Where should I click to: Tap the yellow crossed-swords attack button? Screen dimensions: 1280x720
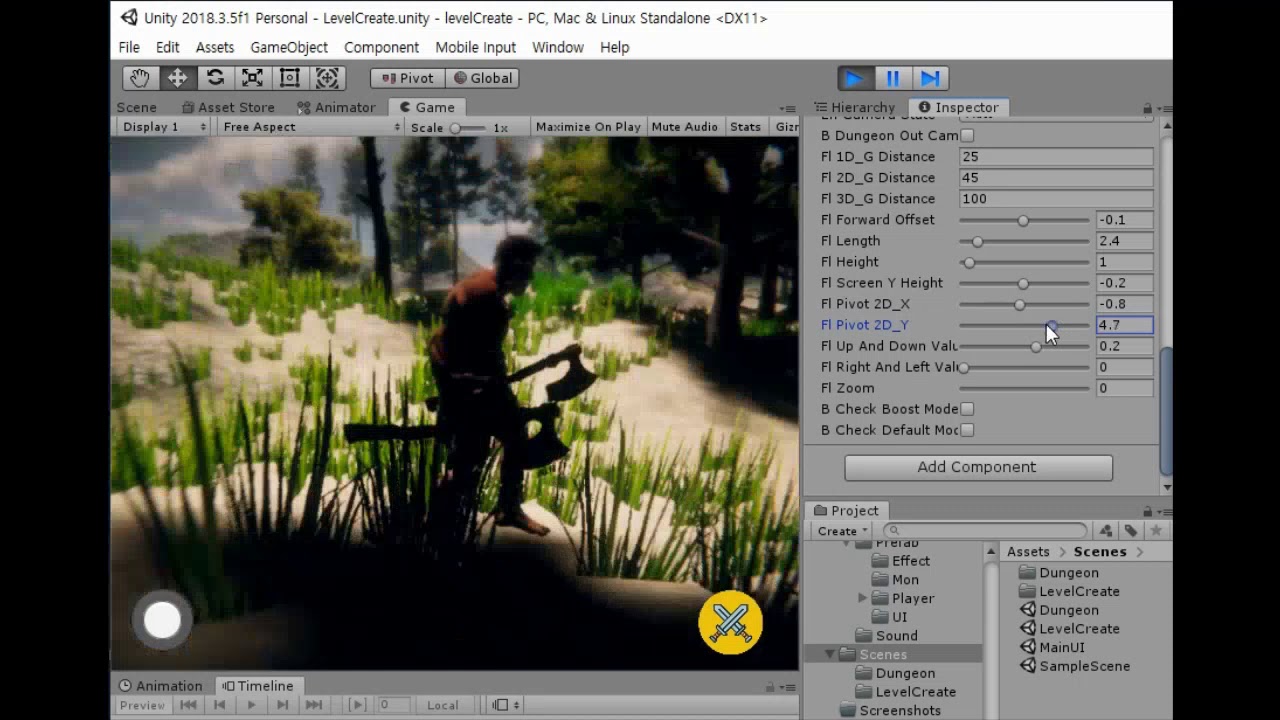730,623
